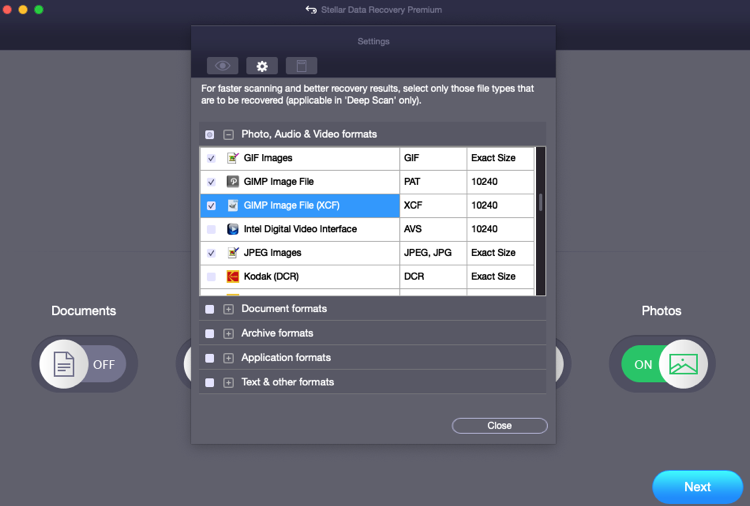Viewport: 750px width, 506px height.
Task: Click the AVS extension cell
Action: pyautogui.click(x=433, y=229)
